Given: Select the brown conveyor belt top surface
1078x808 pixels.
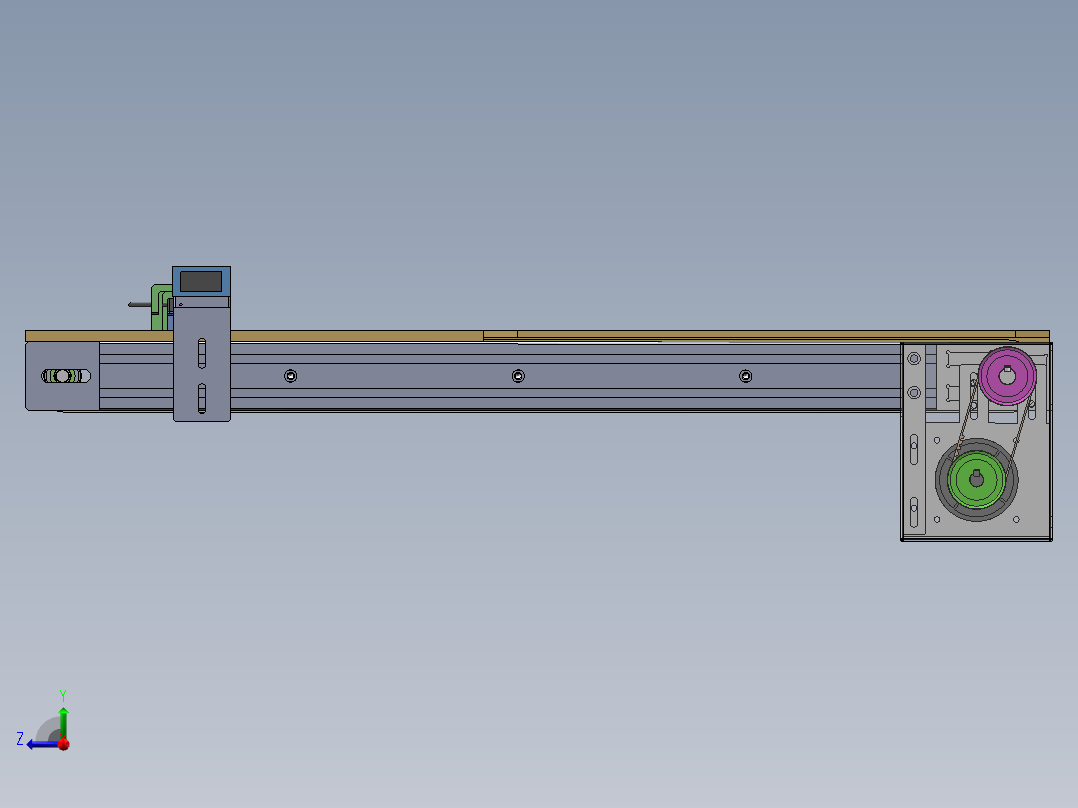Looking at the screenshot, I should point(537,336).
